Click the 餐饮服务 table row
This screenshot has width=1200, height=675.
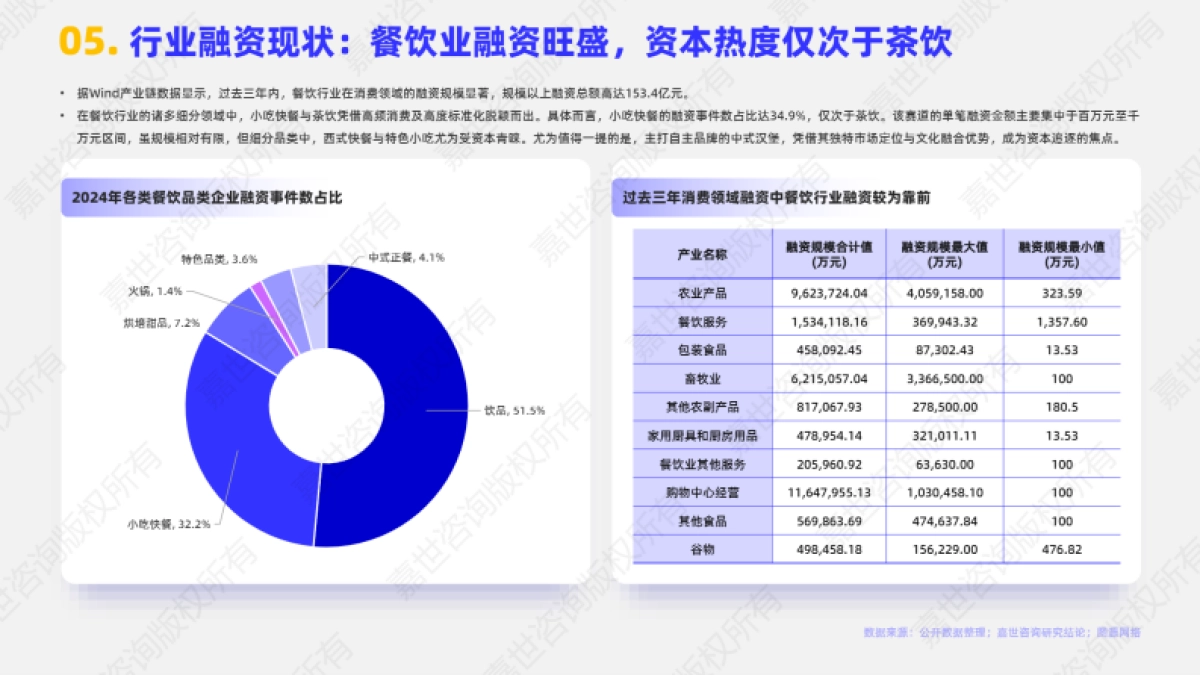pyautogui.click(x=704, y=322)
